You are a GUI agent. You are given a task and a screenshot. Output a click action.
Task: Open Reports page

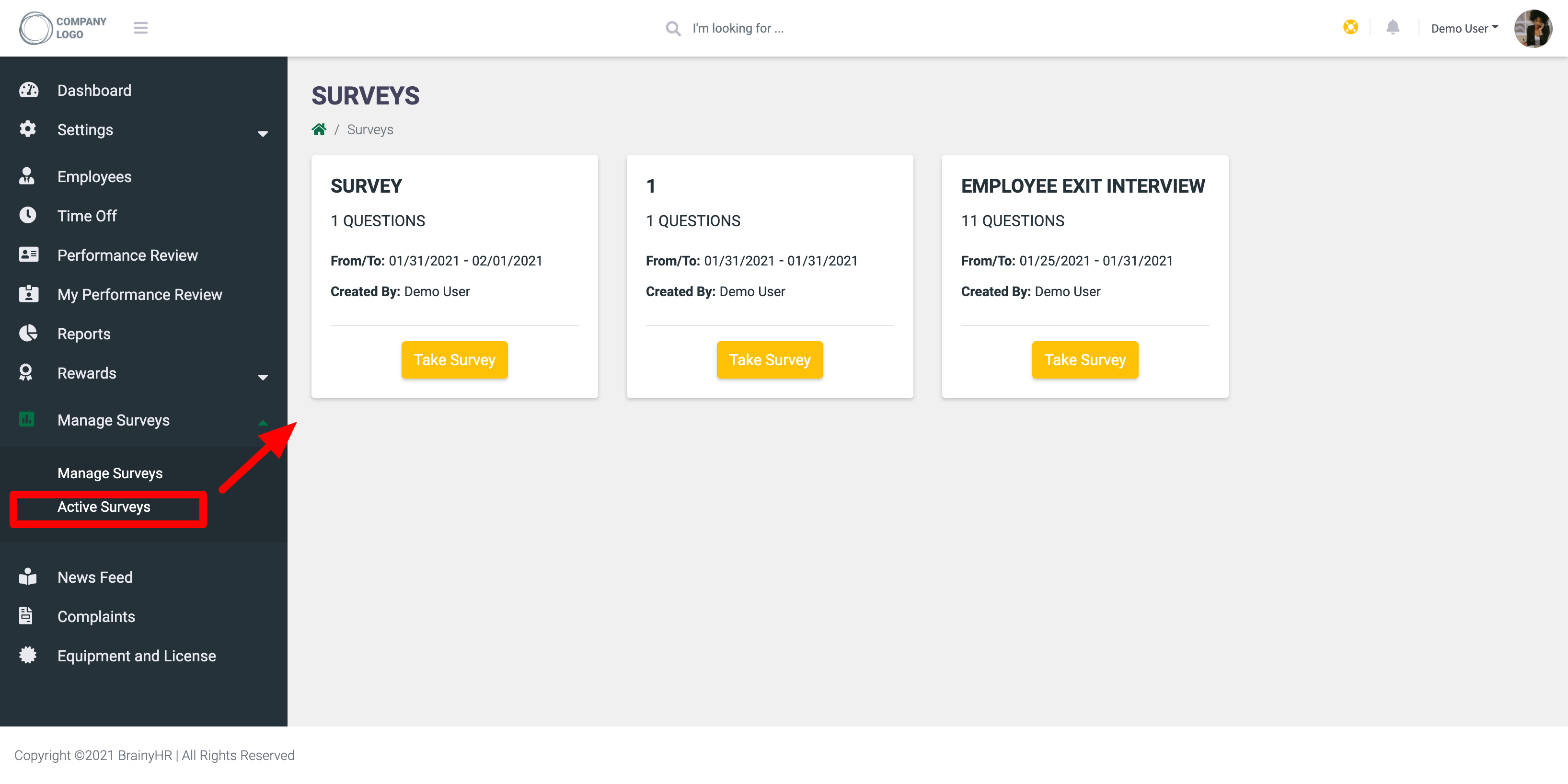[84, 334]
